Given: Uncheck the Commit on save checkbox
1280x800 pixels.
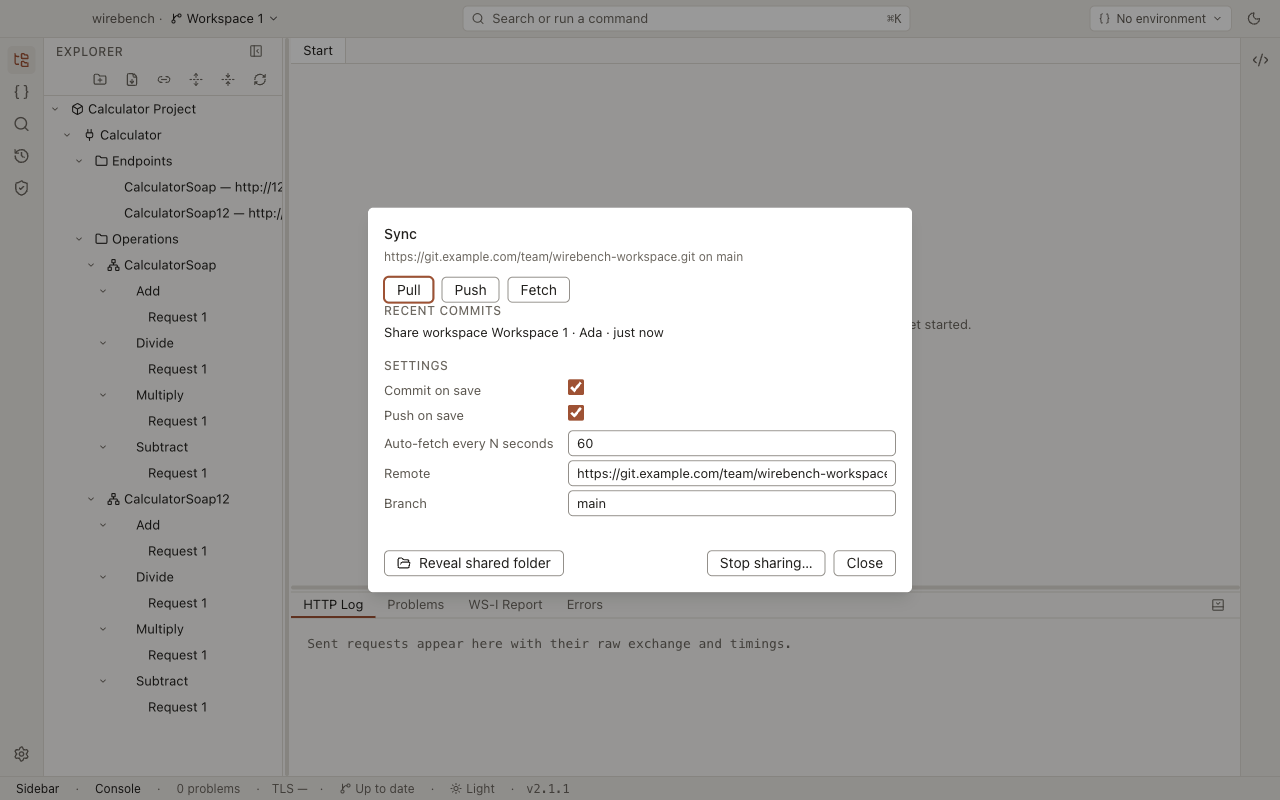Looking at the screenshot, I should (576, 388).
